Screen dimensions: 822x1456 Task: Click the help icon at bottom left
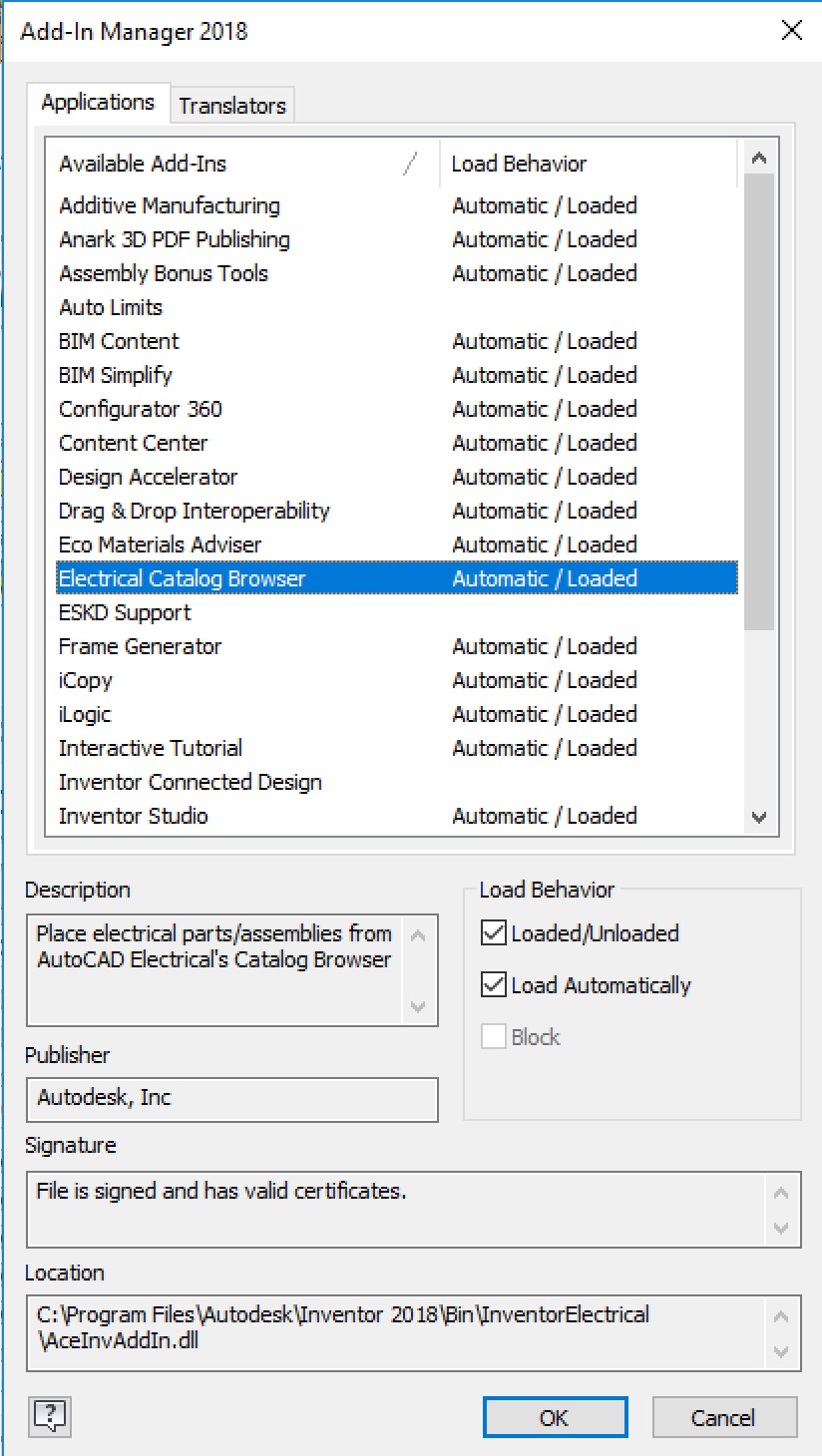[49, 1415]
